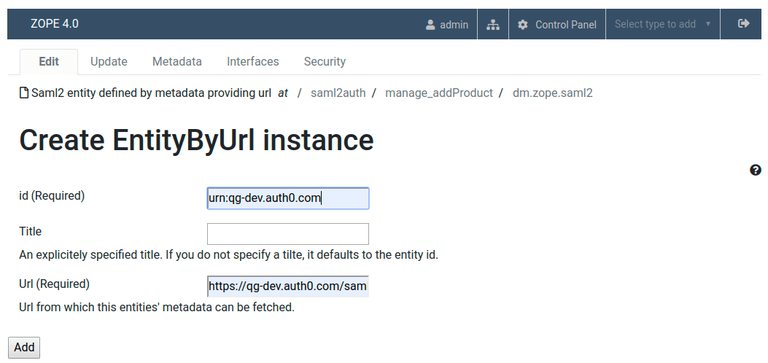Click the document icon before Saml2 entity

pos(24,93)
